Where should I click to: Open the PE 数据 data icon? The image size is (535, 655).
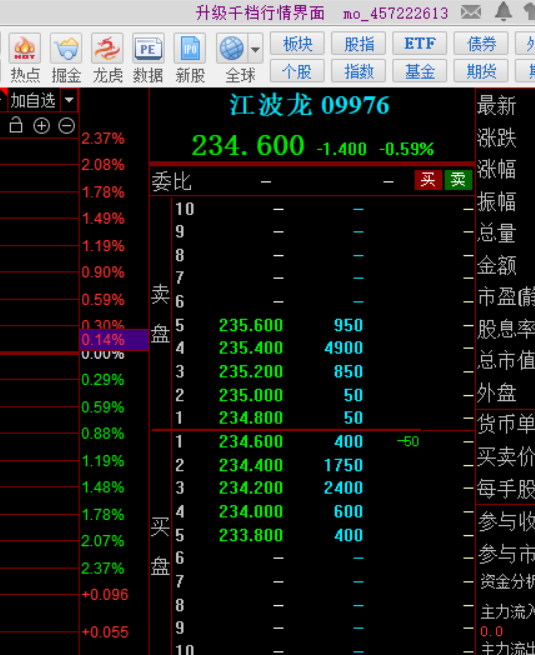148,48
